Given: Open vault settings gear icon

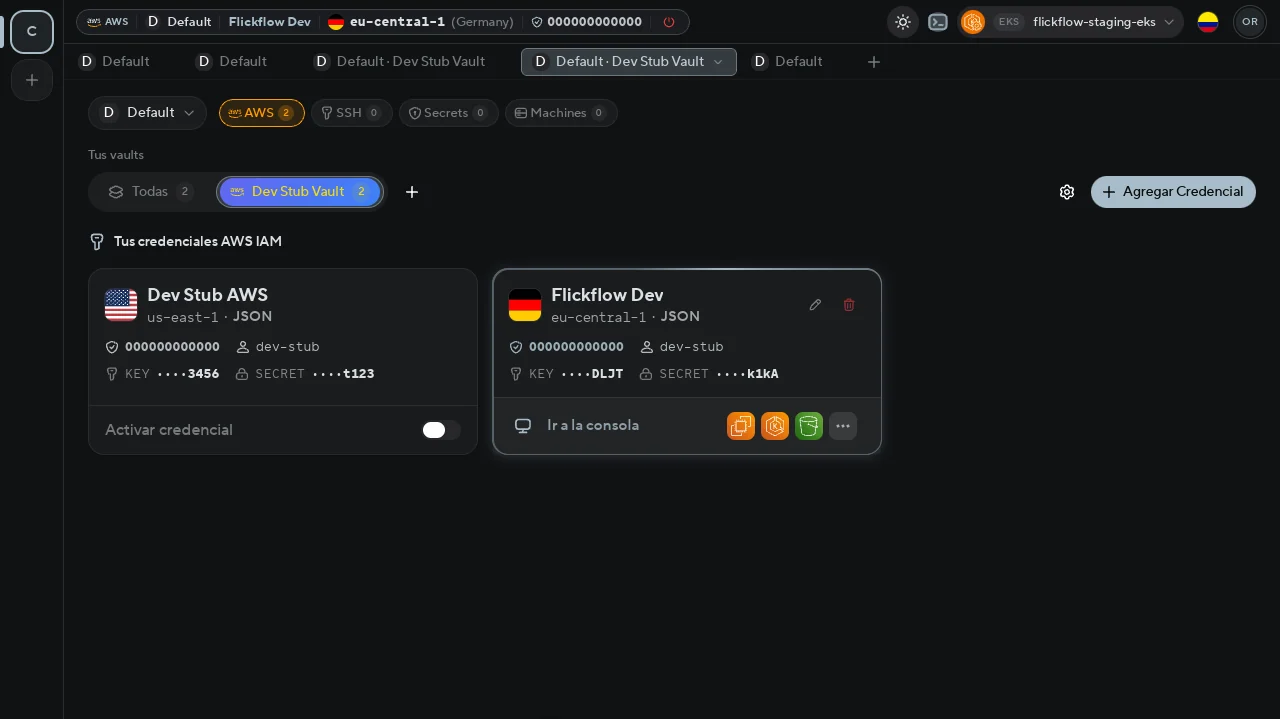Looking at the screenshot, I should tap(1067, 192).
